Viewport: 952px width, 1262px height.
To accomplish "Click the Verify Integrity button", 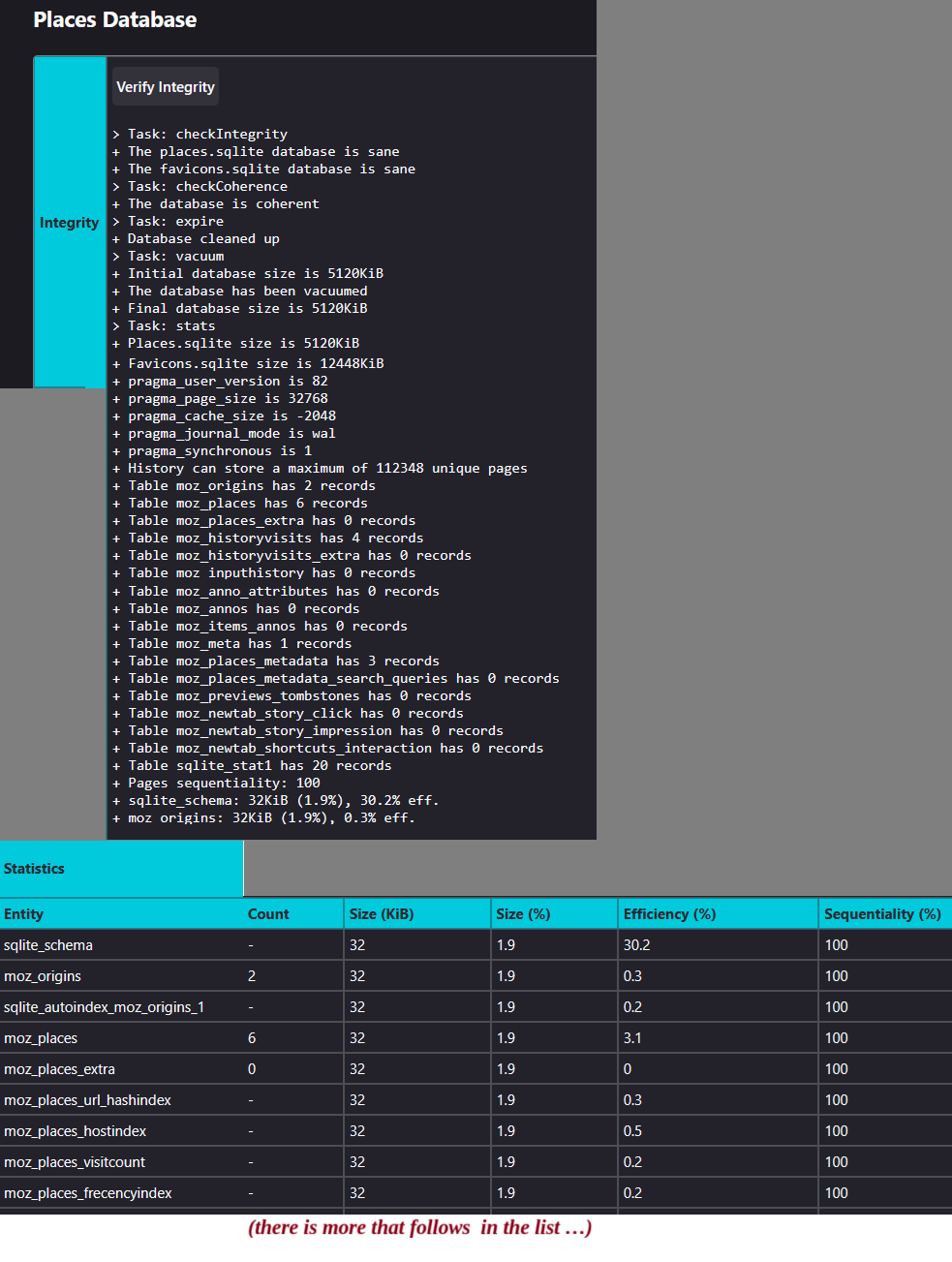I will pyautogui.click(x=166, y=87).
